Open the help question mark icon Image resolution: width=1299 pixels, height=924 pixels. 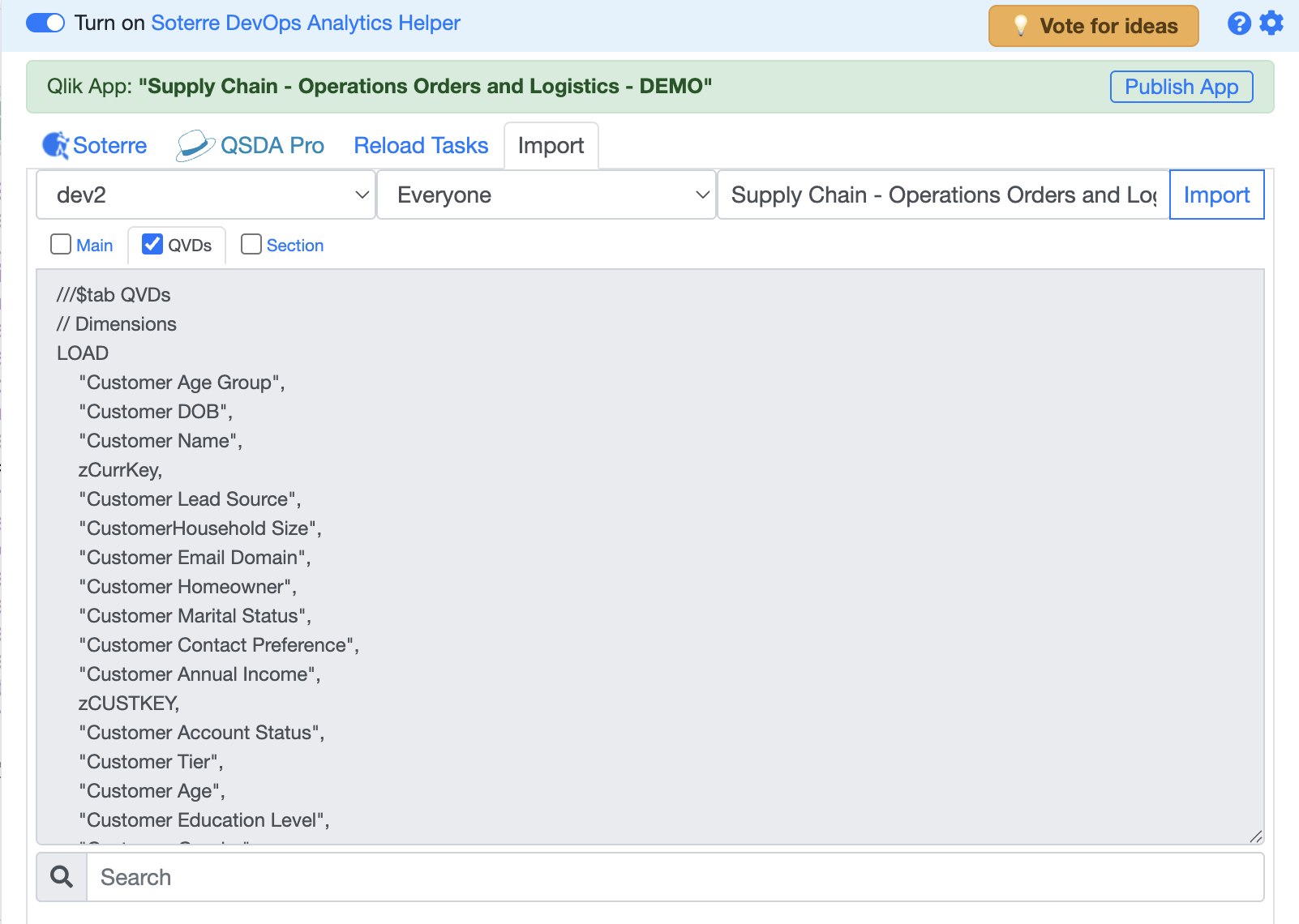(x=1239, y=24)
